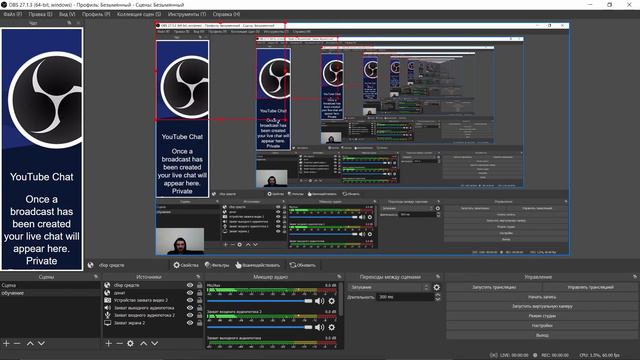Click the Длительность 300 ms input field
Viewport: 640px width, 360px height.
(x=405, y=297)
